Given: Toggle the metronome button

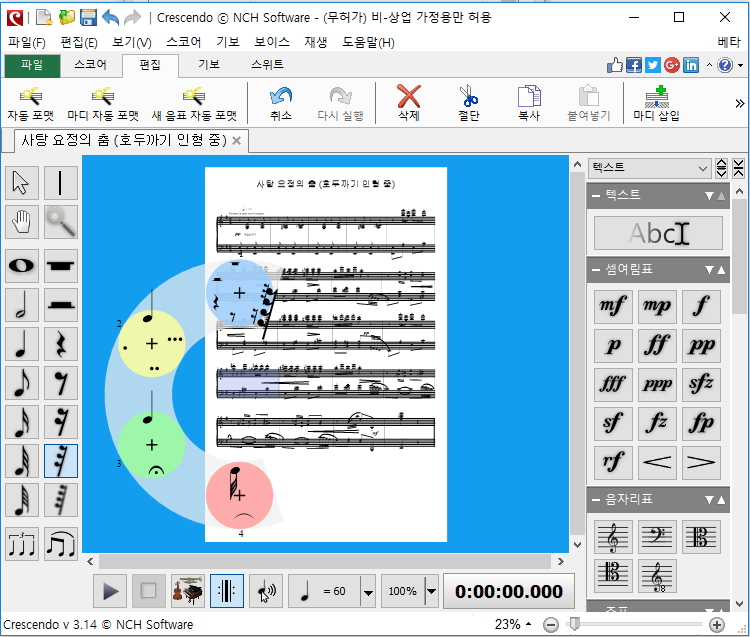Looking at the screenshot, I should pos(227,592).
